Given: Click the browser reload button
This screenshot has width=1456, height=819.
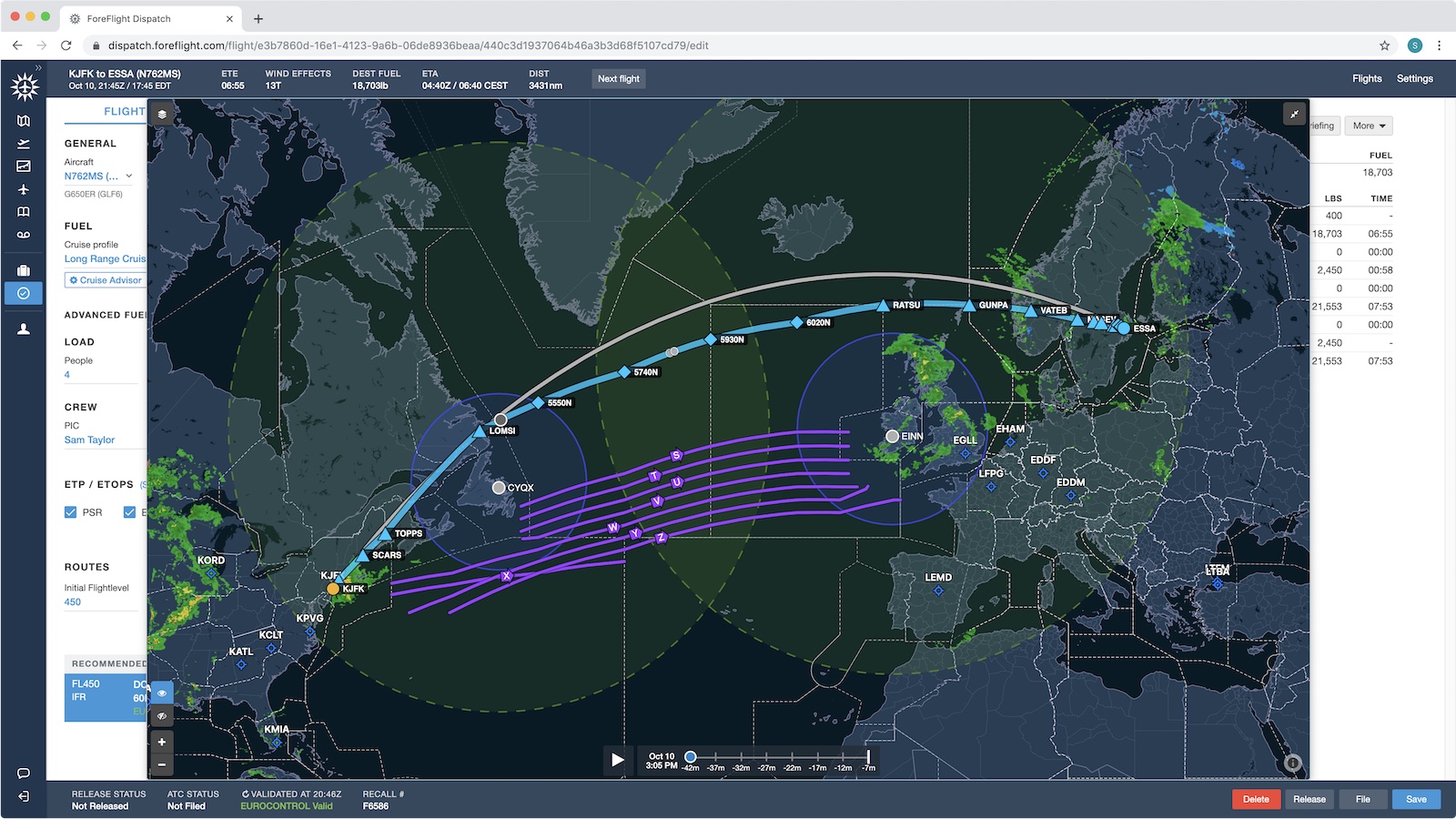Looking at the screenshot, I should [66, 45].
